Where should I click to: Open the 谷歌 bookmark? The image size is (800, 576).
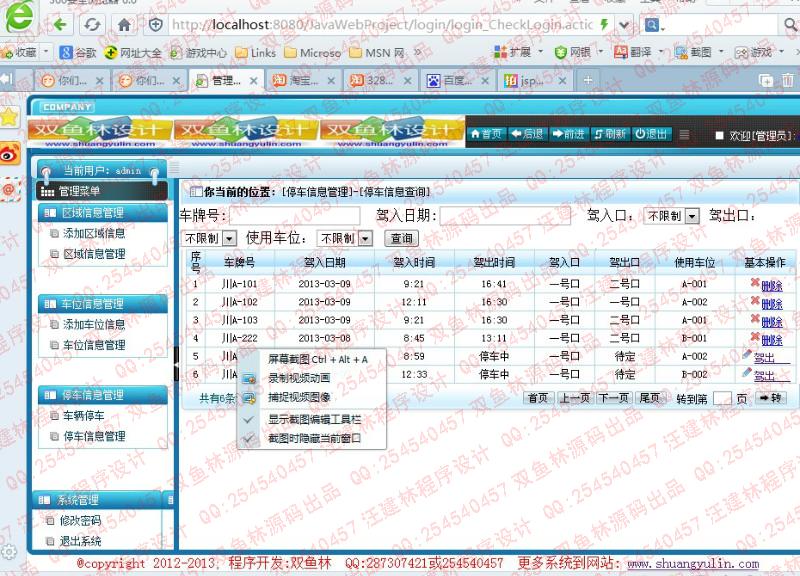pyautogui.click(x=78, y=52)
